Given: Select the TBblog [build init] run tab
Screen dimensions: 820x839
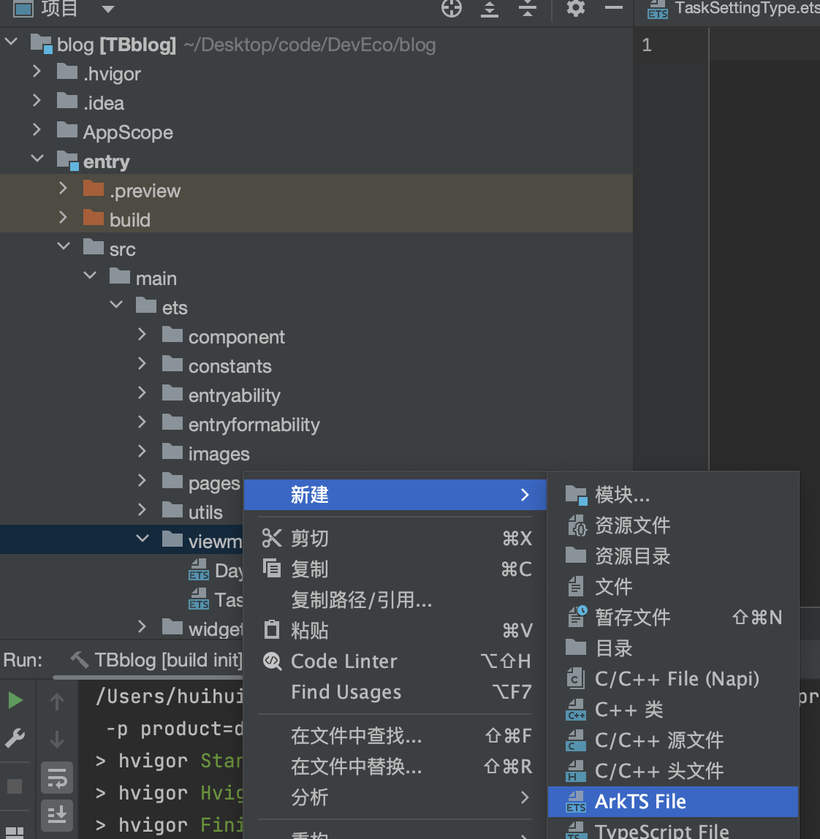Looking at the screenshot, I should pos(167,660).
